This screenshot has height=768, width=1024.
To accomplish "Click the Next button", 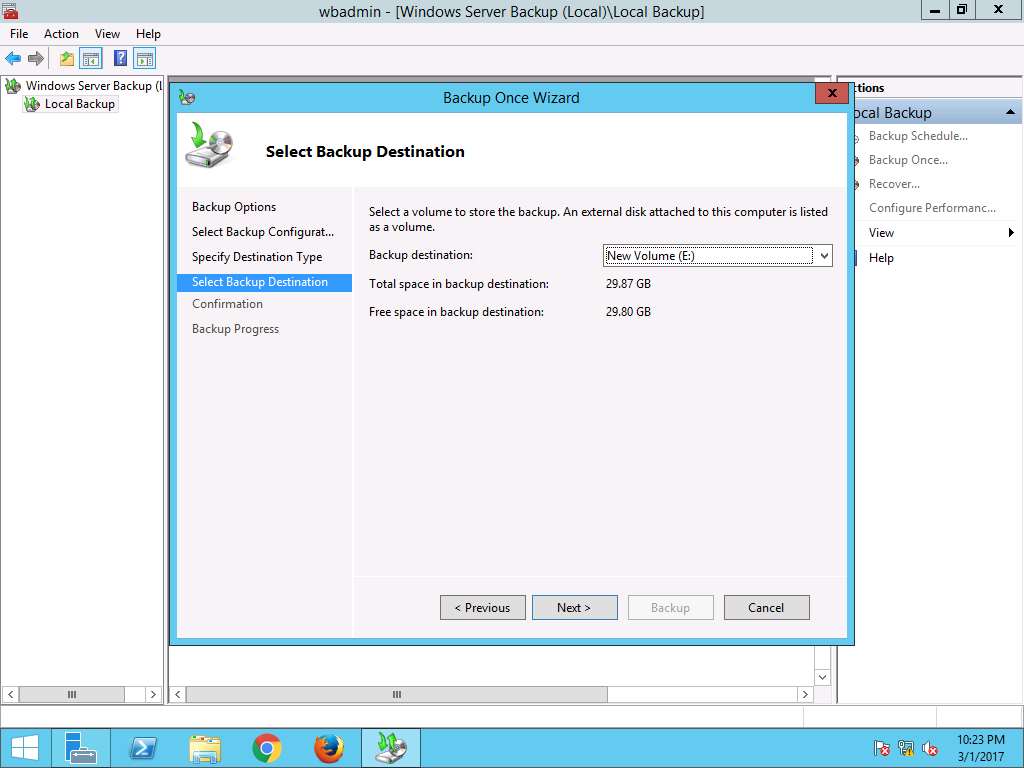I will pyautogui.click(x=575, y=607).
